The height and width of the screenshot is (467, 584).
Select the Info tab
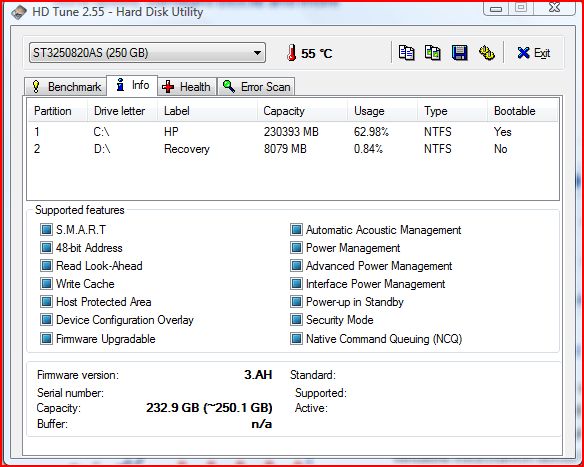point(132,85)
